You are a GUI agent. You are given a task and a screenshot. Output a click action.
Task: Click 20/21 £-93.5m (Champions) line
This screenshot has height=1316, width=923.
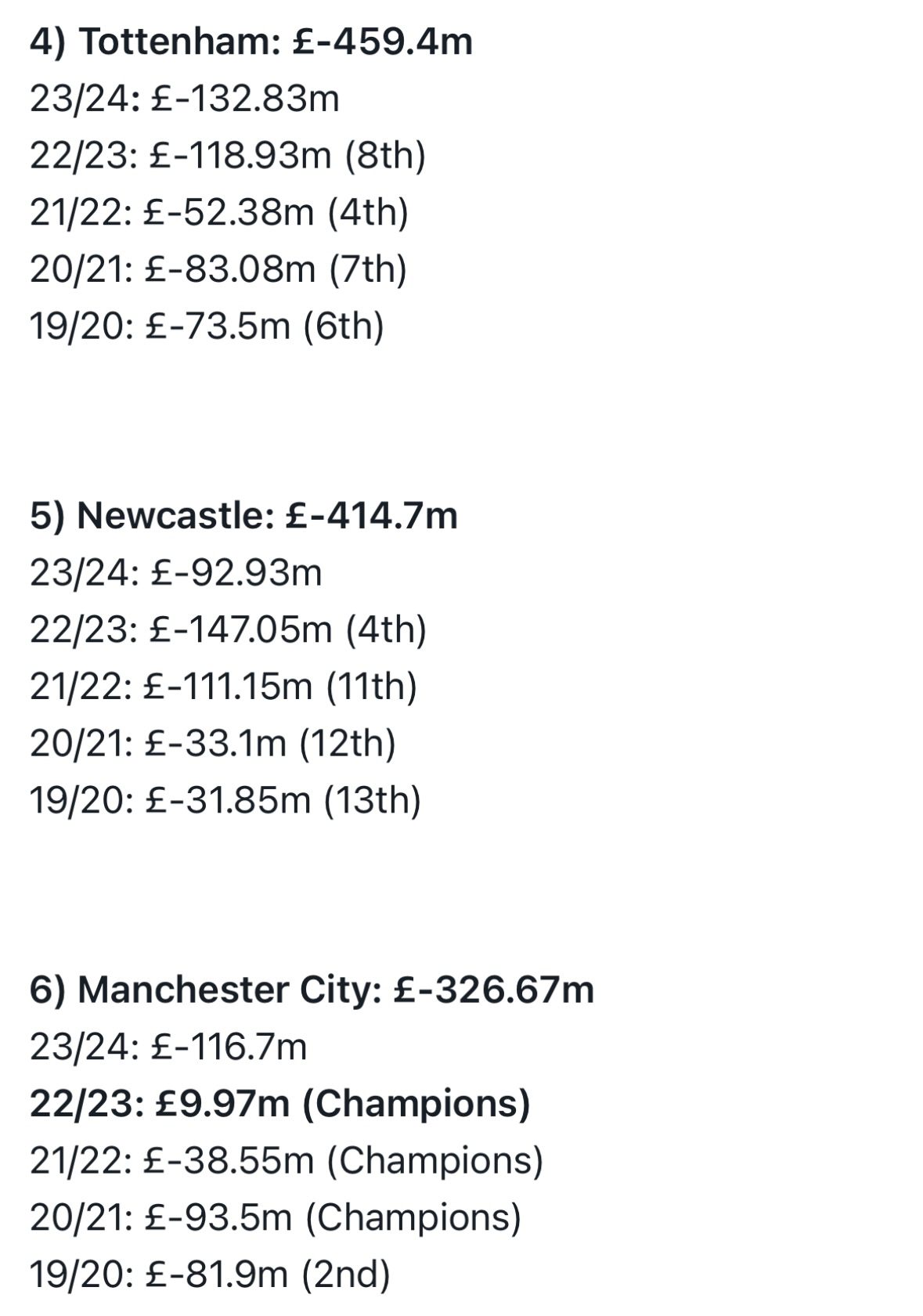(276, 1218)
